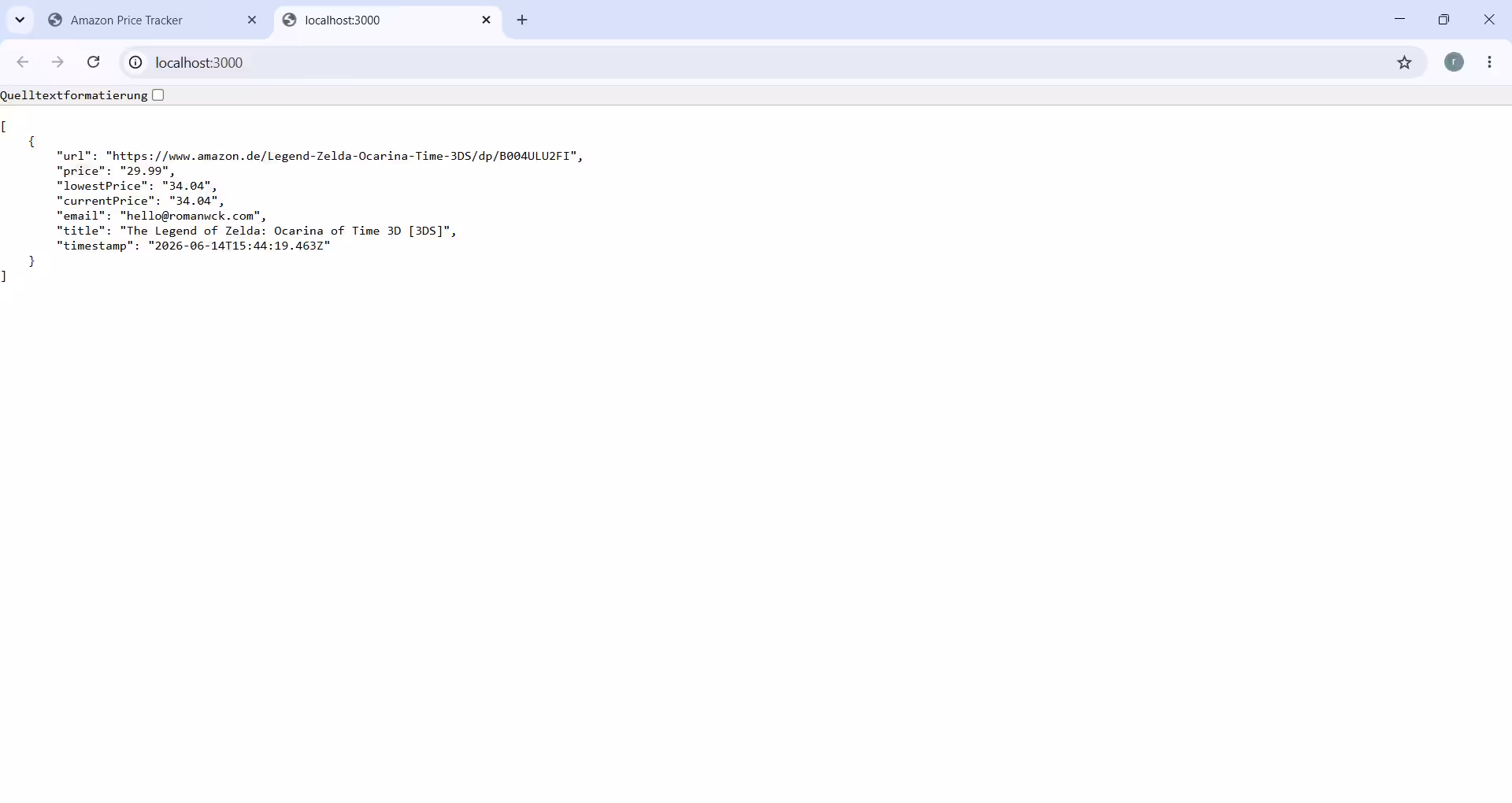Open the user profile avatar
Image resolution: width=1512 pixels, height=803 pixels.
[x=1454, y=62]
